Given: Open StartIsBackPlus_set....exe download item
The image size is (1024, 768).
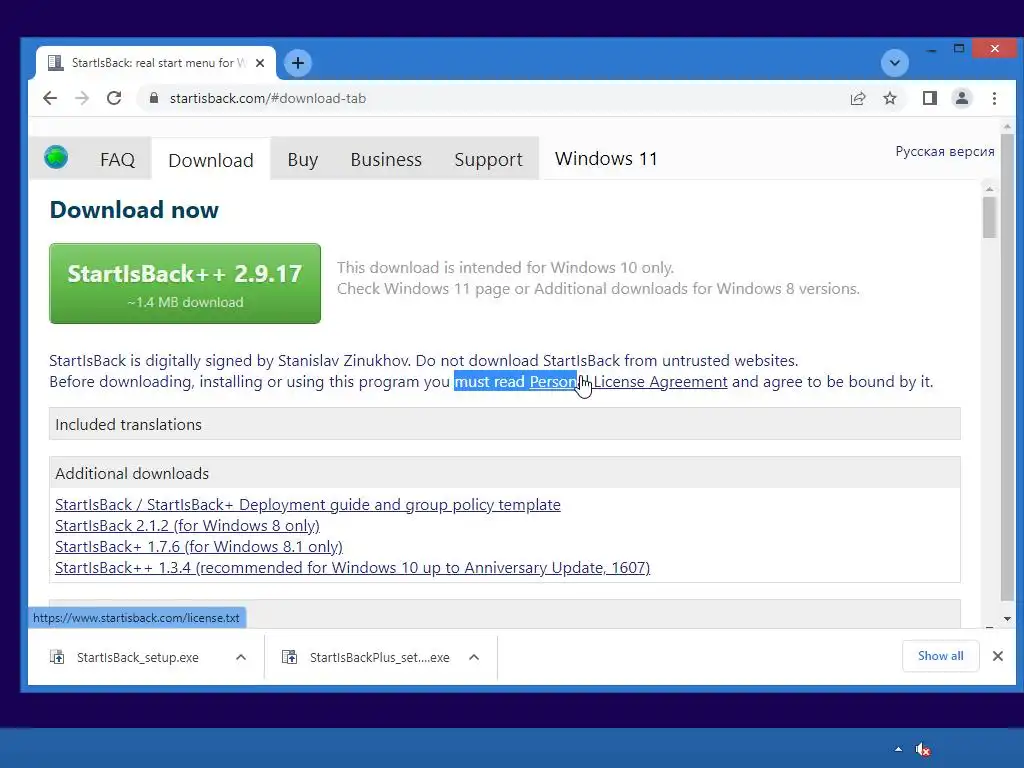Looking at the screenshot, I should 379,658.
